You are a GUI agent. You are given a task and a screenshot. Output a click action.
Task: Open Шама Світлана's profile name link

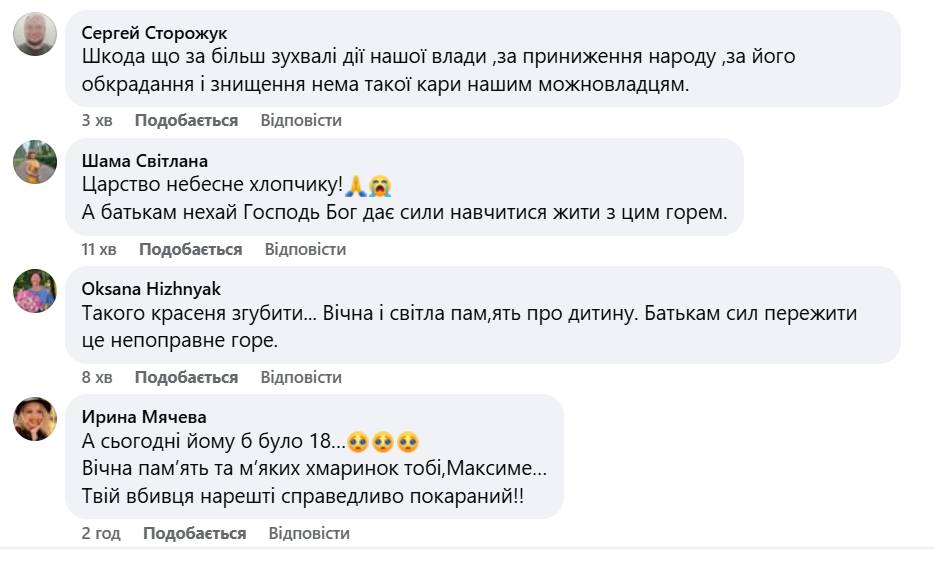(x=144, y=160)
